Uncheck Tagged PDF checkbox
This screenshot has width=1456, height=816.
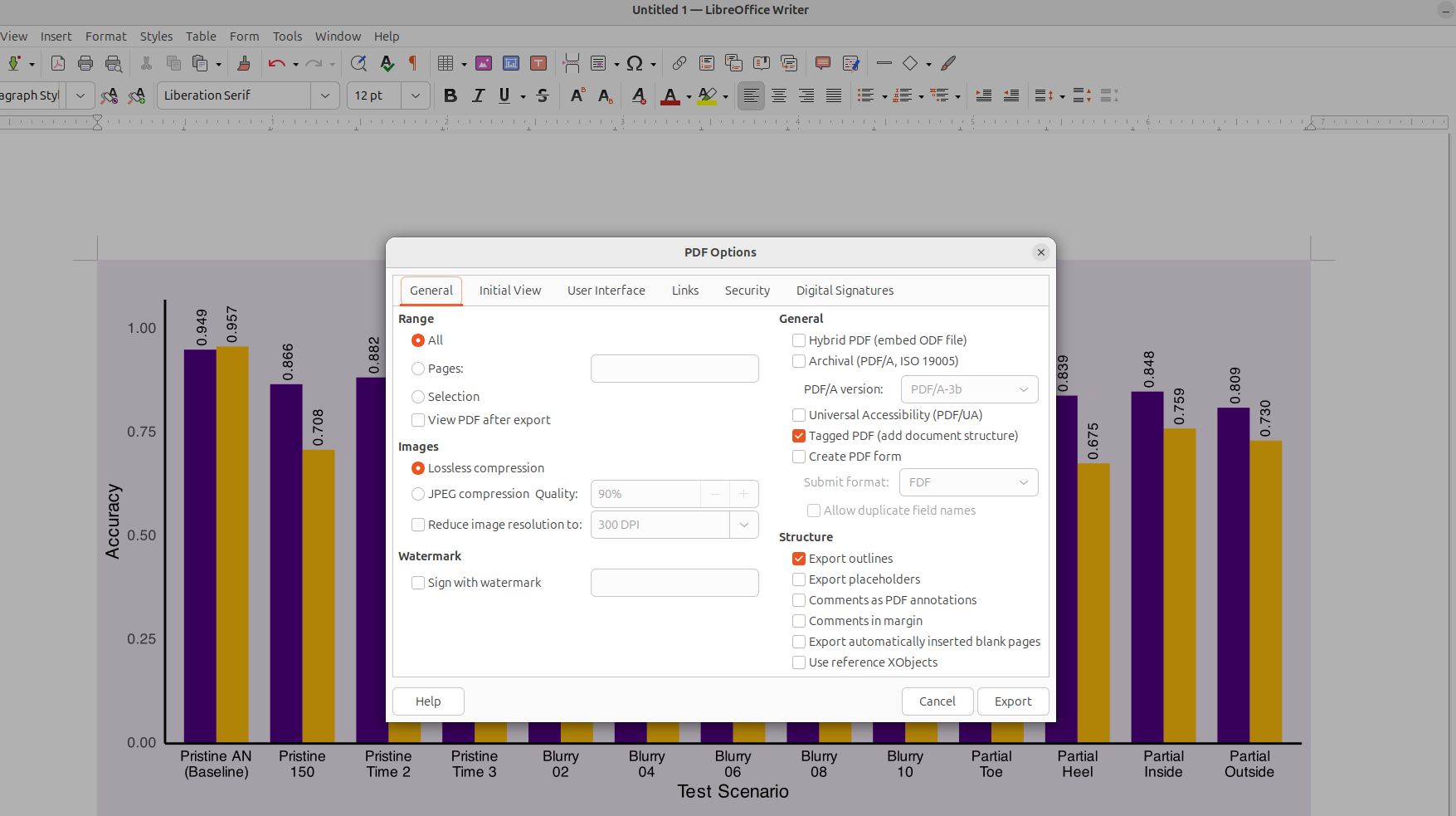click(799, 436)
